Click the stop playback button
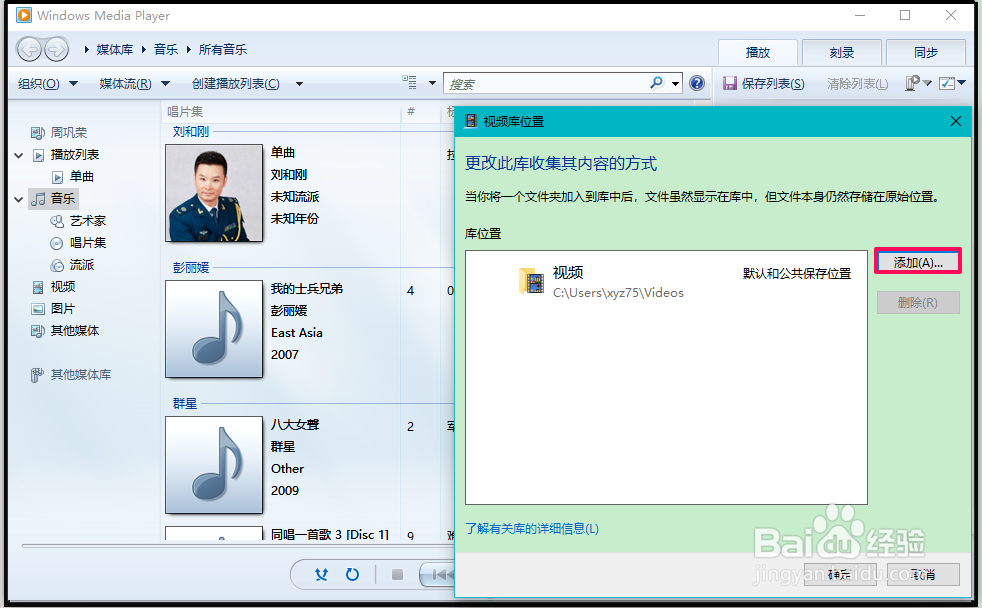 click(x=397, y=574)
